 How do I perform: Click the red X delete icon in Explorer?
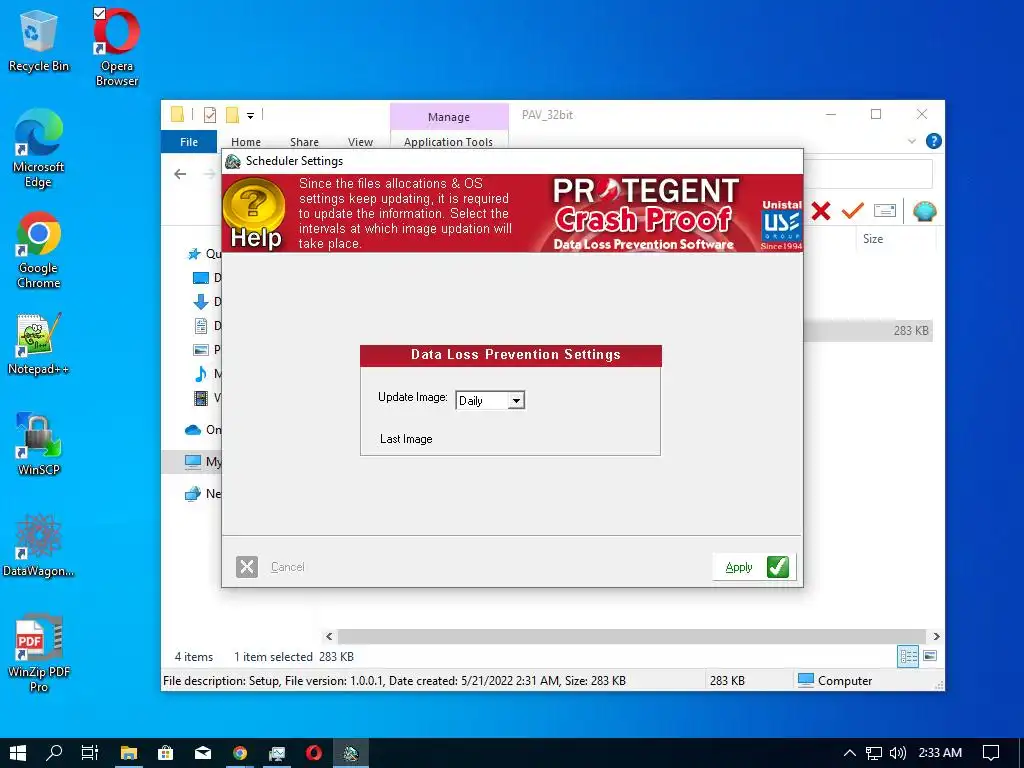coord(821,211)
